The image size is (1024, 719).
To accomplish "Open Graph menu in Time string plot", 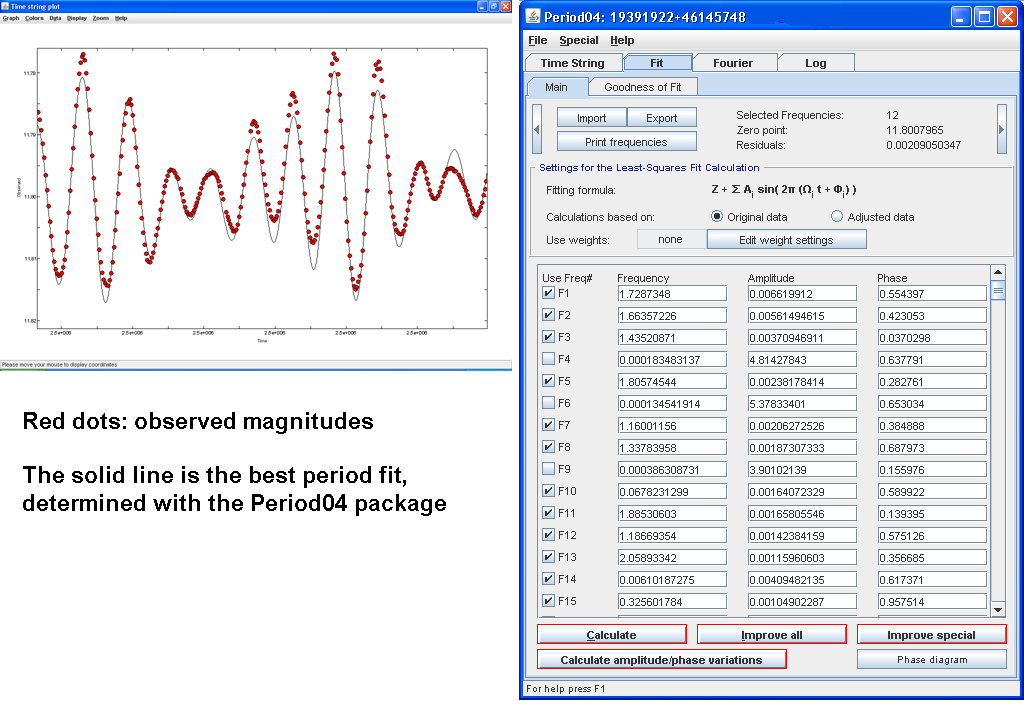I will pyautogui.click(x=11, y=18).
